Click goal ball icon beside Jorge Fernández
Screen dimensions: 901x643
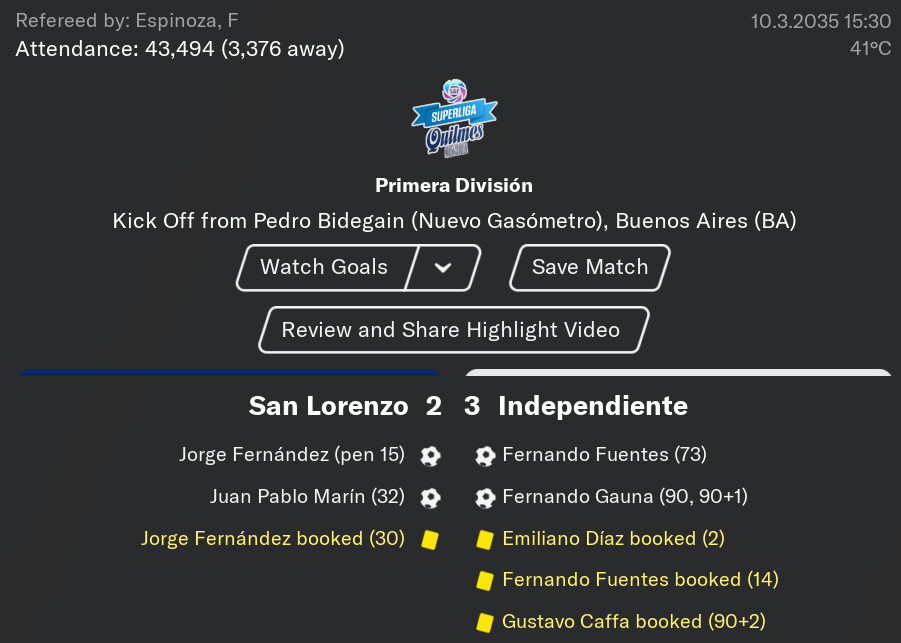click(x=430, y=456)
